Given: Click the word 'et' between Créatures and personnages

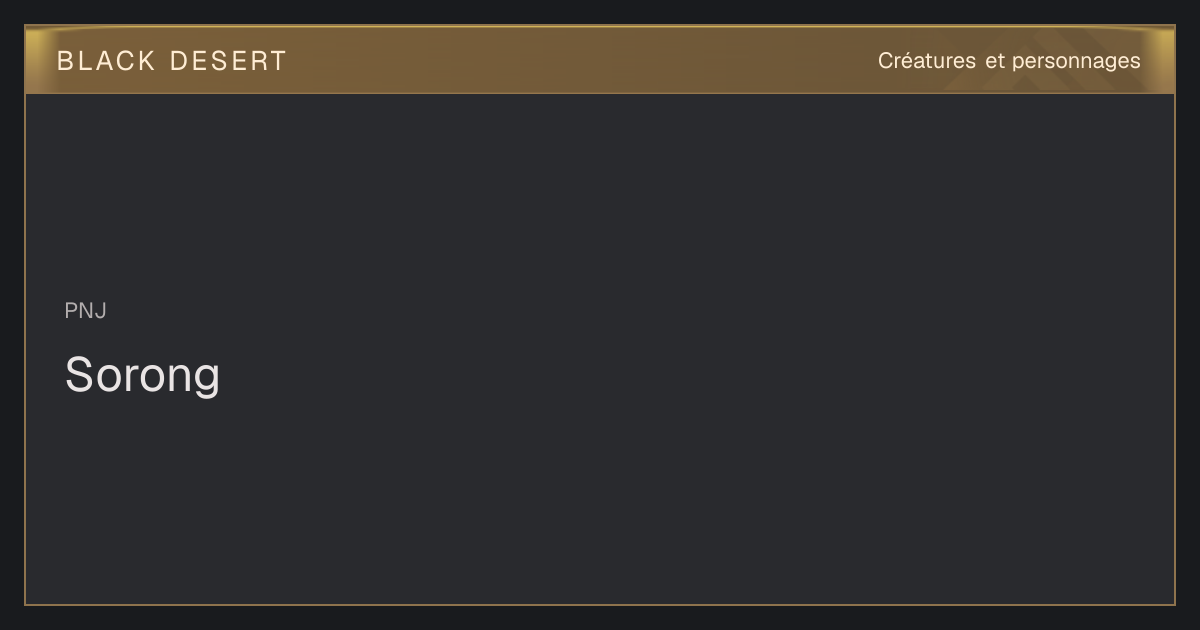Looking at the screenshot, I should click(x=994, y=61).
